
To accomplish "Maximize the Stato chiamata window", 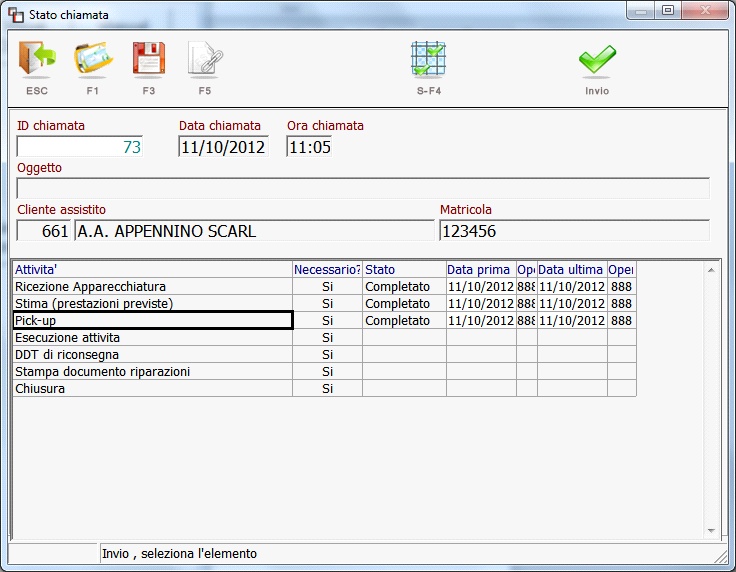I will (668, 10).
